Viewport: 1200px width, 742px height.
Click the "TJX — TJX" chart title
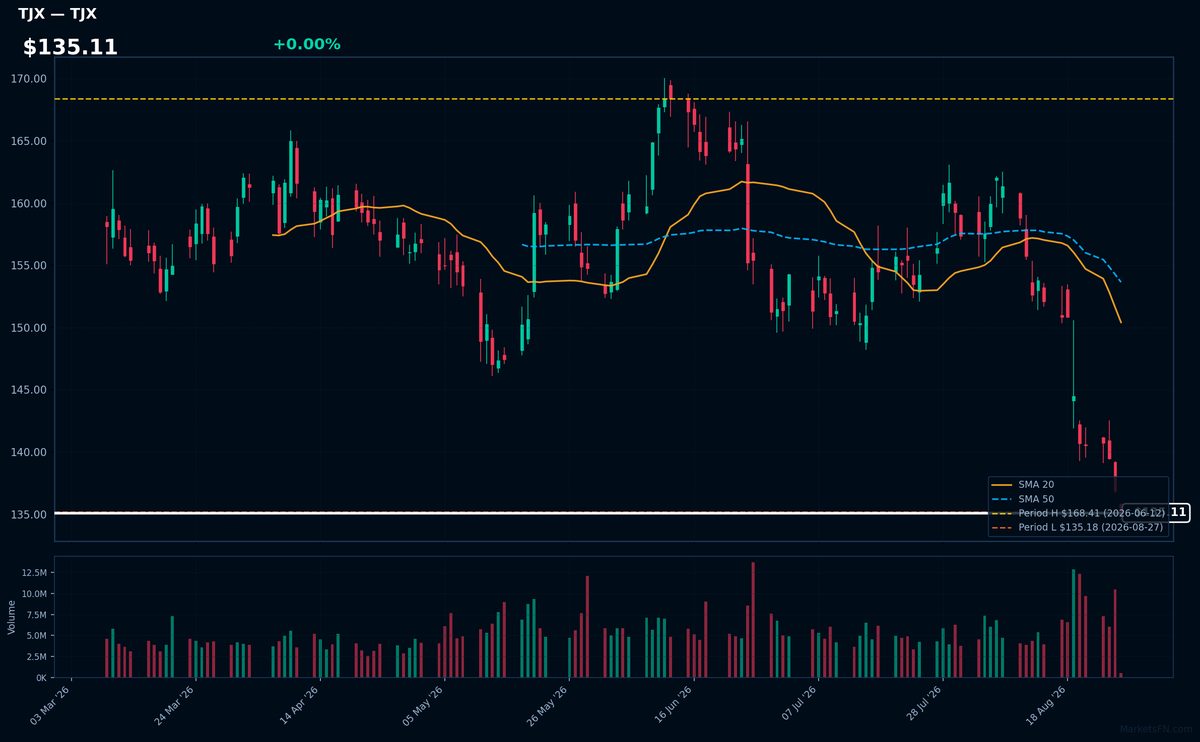click(x=57, y=14)
